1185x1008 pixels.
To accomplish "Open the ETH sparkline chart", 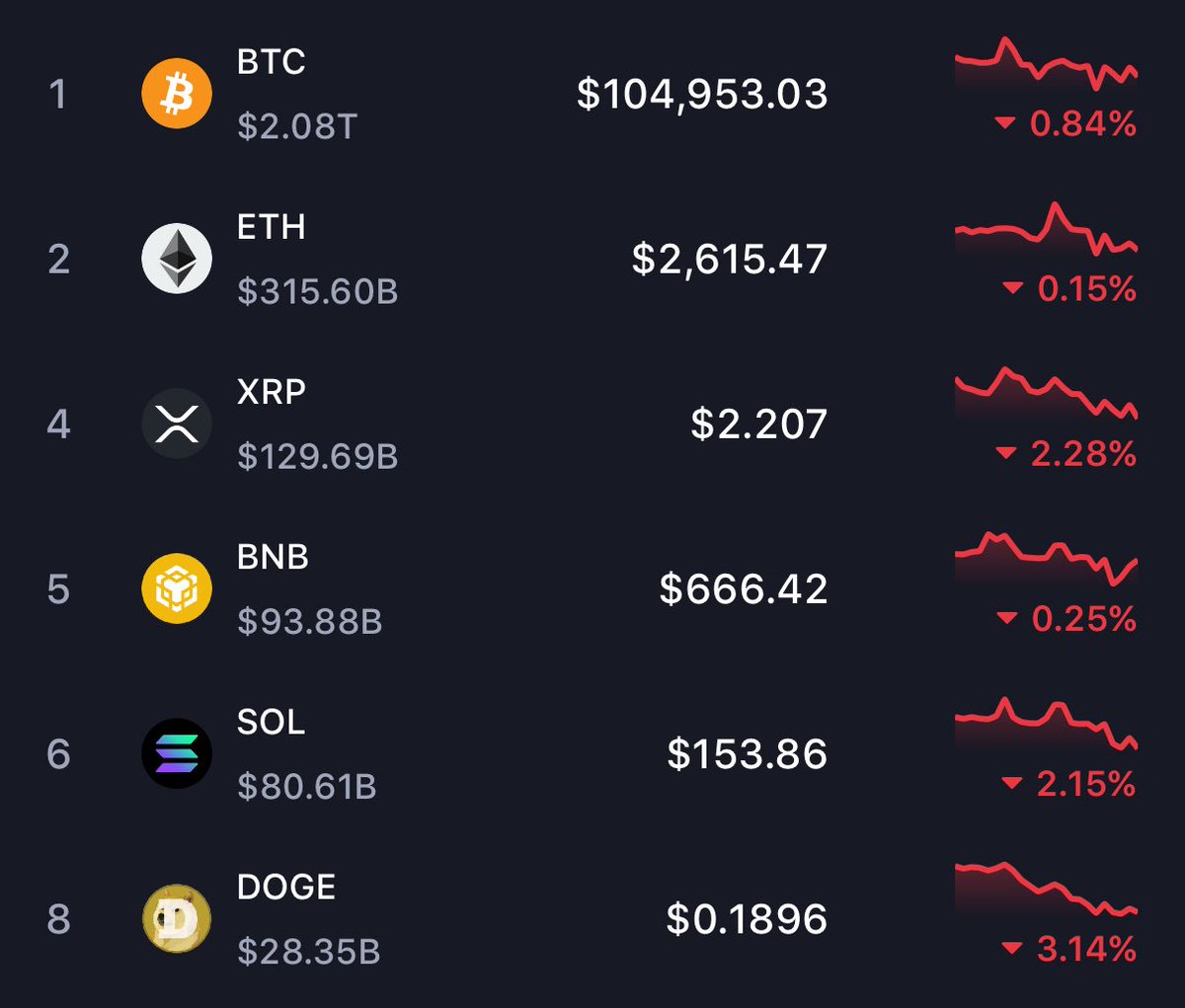I will click(x=1047, y=230).
